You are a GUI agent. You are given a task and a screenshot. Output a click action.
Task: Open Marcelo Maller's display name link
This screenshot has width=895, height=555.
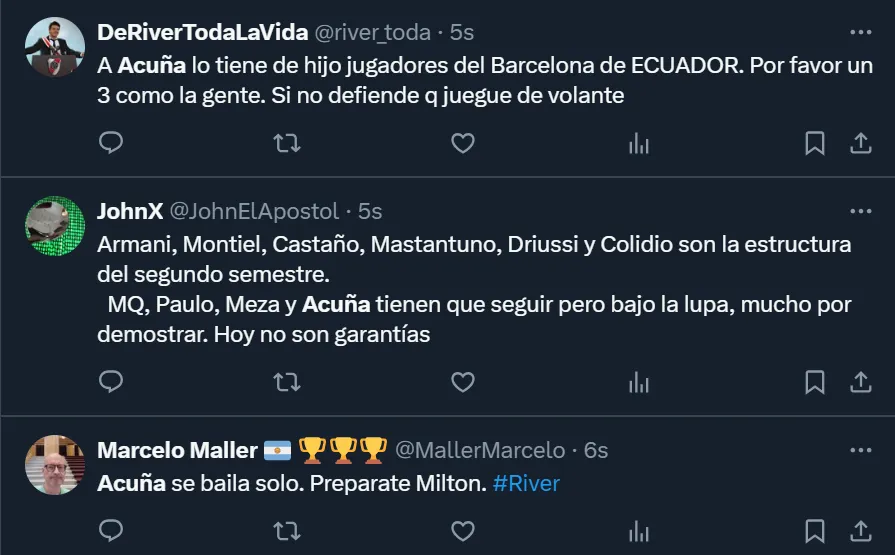(177, 451)
